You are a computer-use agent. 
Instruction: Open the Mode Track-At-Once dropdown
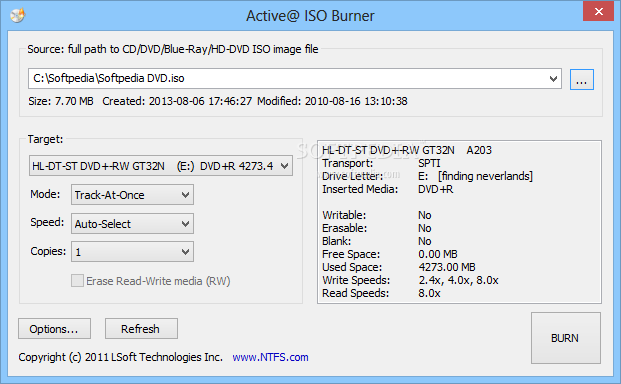132,195
